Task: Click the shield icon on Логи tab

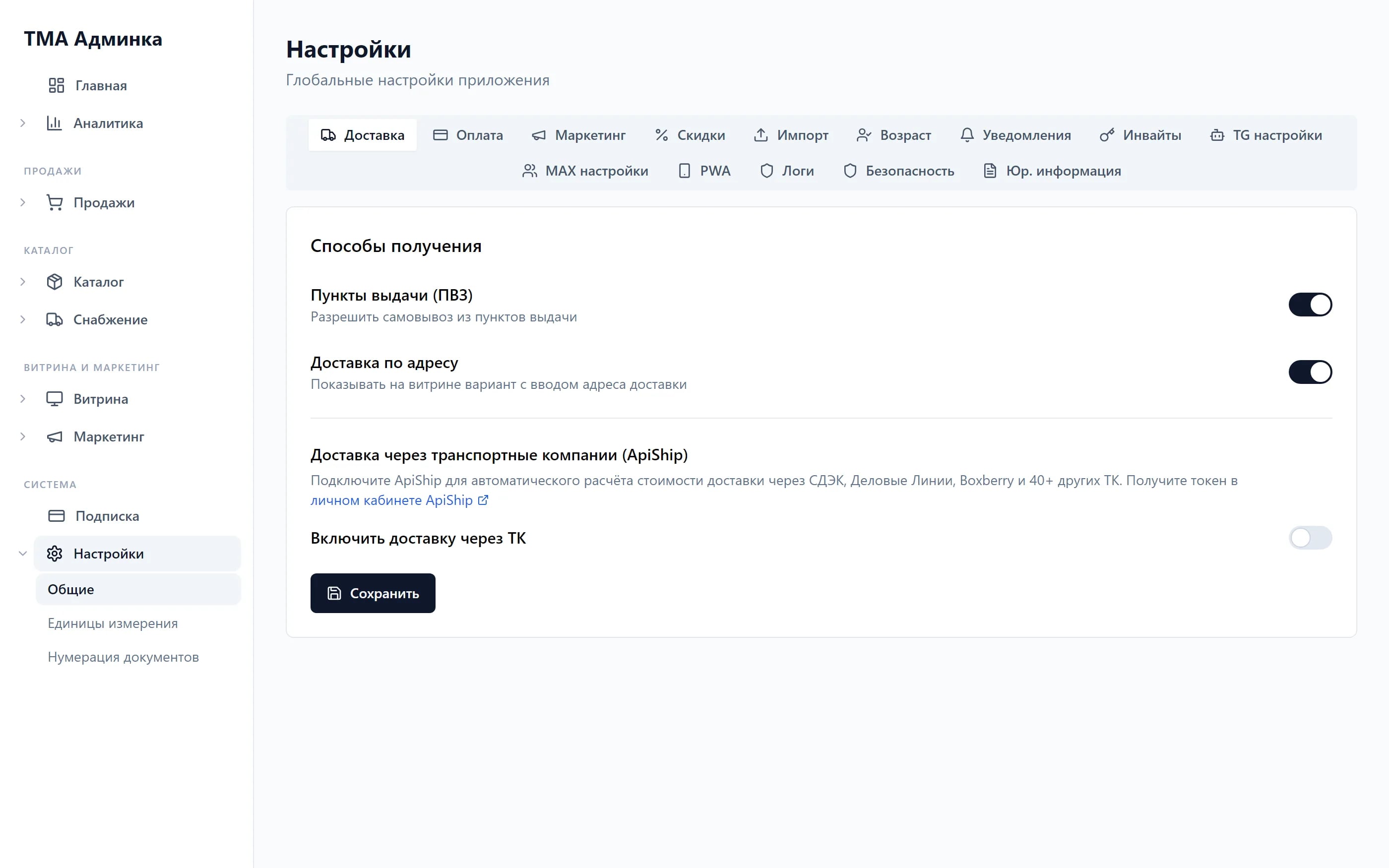Action: [x=766, y=171]
